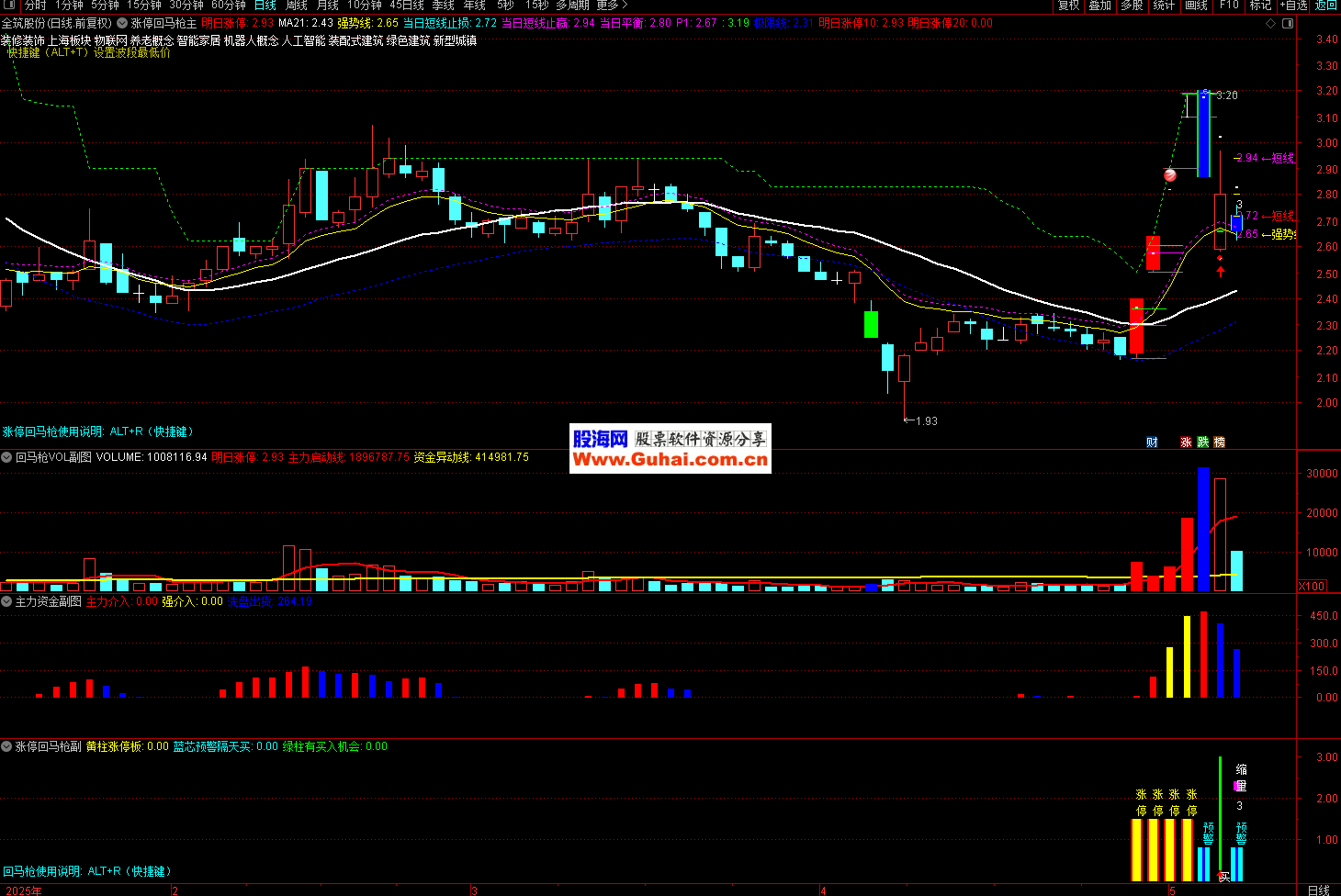1341x896 pixels.
Task: Click the X100 volume scale label
Action: point(1312,586)
